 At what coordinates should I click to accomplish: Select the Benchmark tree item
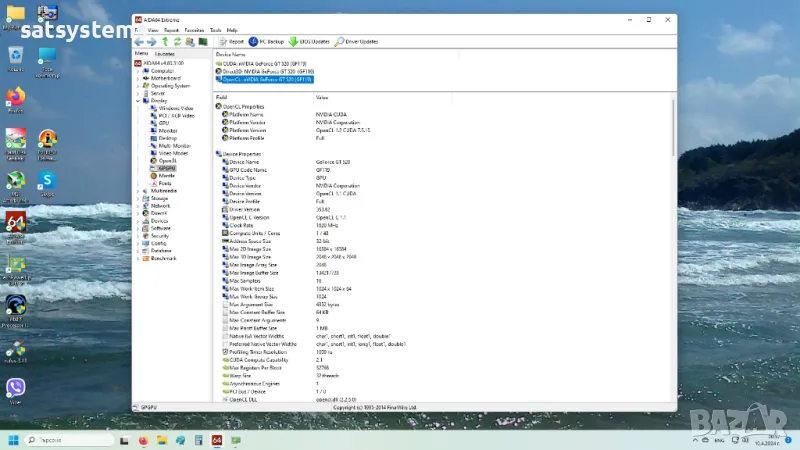pos(163,258)
